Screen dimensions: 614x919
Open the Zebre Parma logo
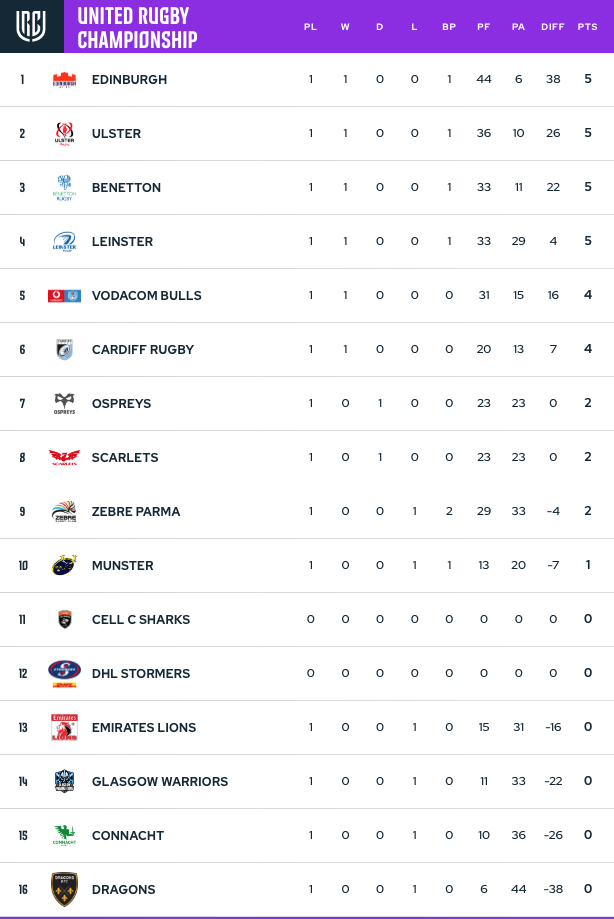pos(64,511)
